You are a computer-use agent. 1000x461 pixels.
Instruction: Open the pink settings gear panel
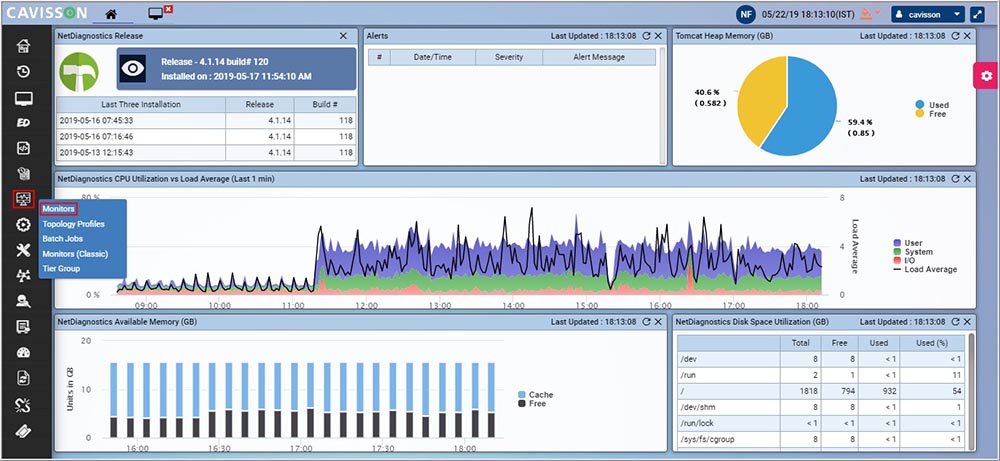coord(986,76)
